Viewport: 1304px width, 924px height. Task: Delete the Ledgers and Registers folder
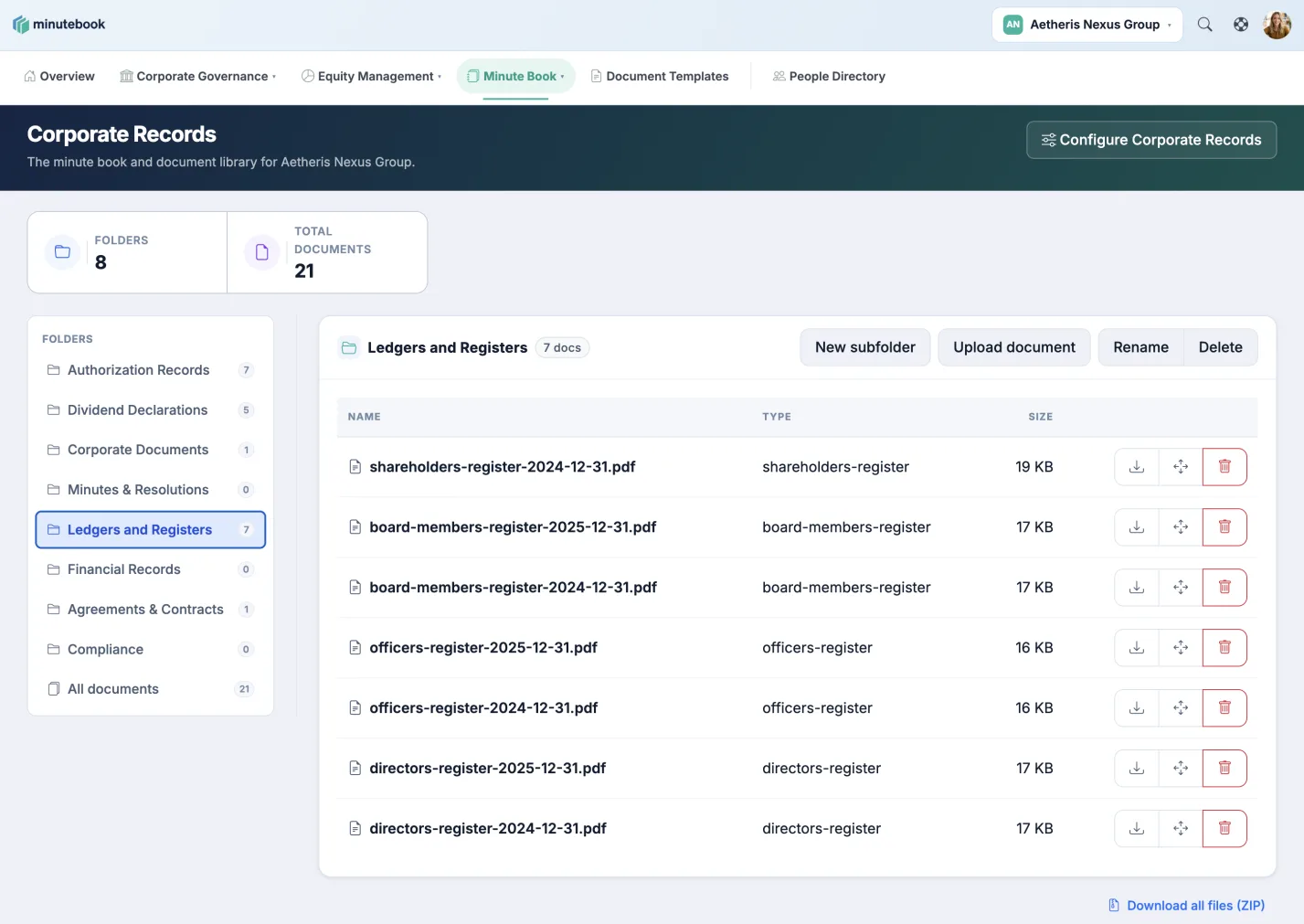click(1221, 347)
